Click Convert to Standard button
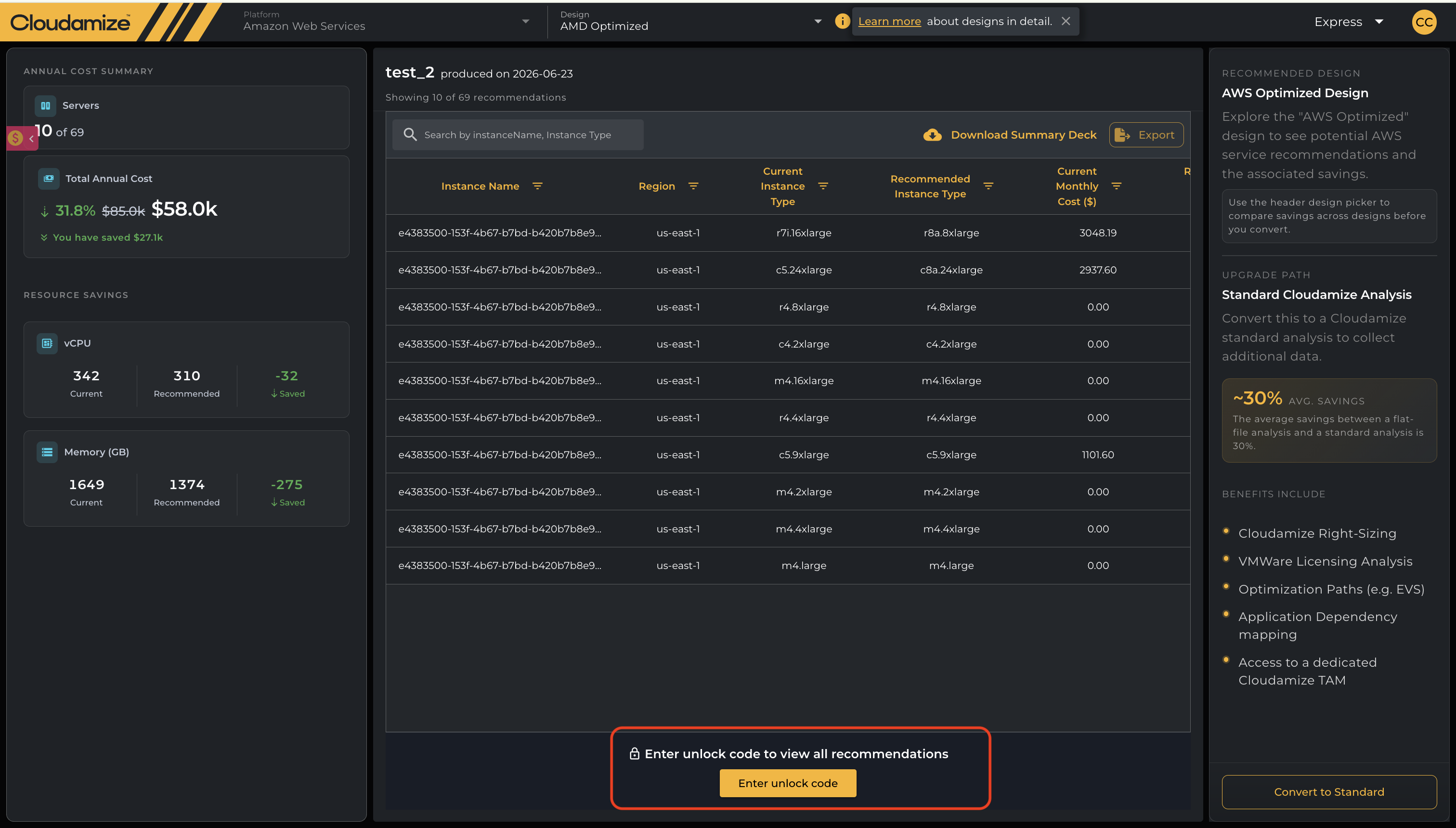 (x=1329, y=791)
